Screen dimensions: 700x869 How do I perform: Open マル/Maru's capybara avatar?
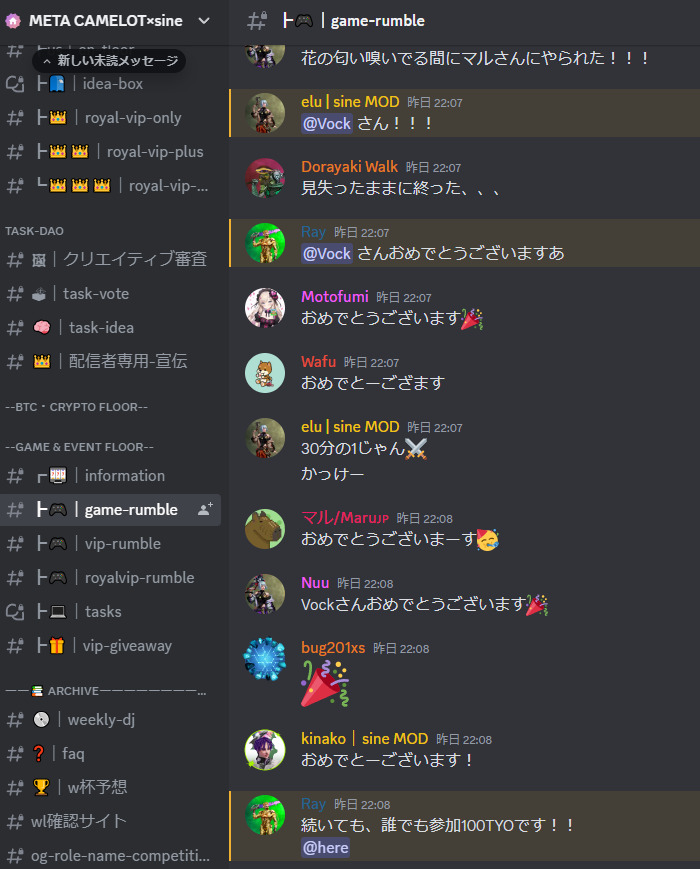coord(265,529)
